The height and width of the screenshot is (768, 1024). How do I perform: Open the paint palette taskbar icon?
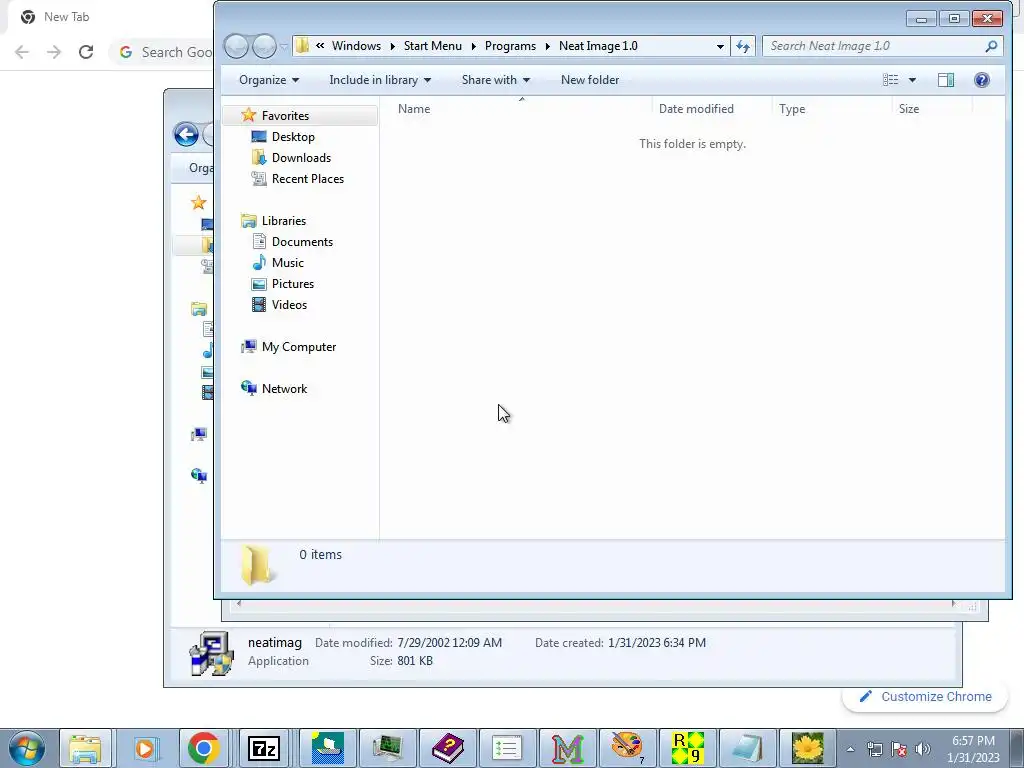(x=627, y=748)
